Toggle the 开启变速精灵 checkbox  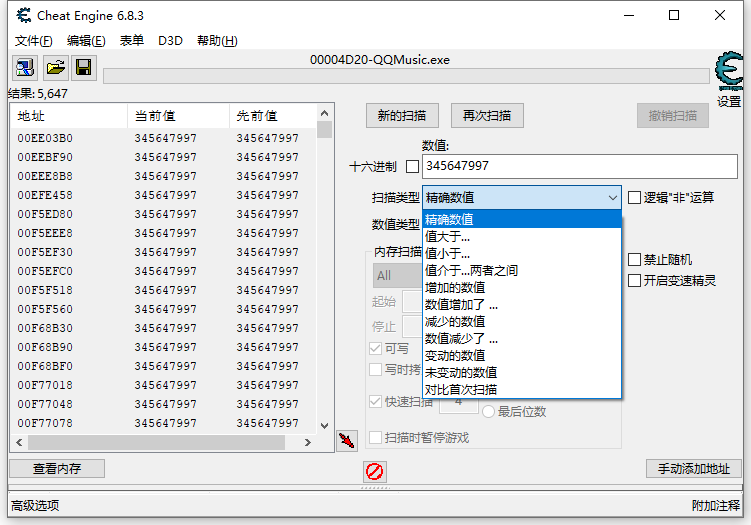[634, 280]
